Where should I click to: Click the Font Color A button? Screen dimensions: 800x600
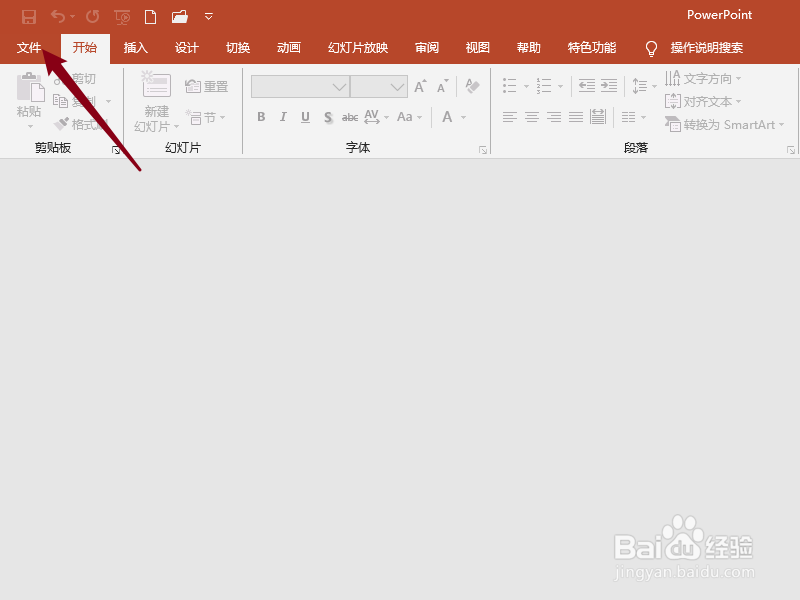click(447, 117)
